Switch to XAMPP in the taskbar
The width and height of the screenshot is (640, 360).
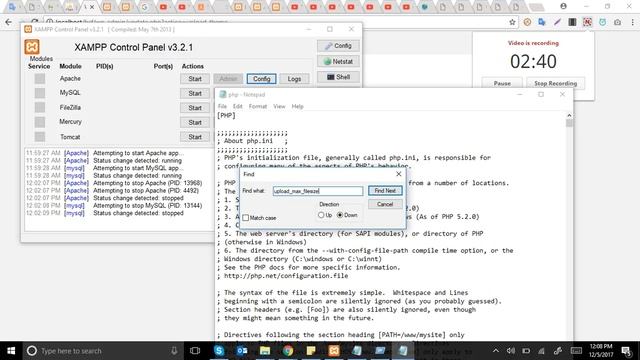click(334, 351)
